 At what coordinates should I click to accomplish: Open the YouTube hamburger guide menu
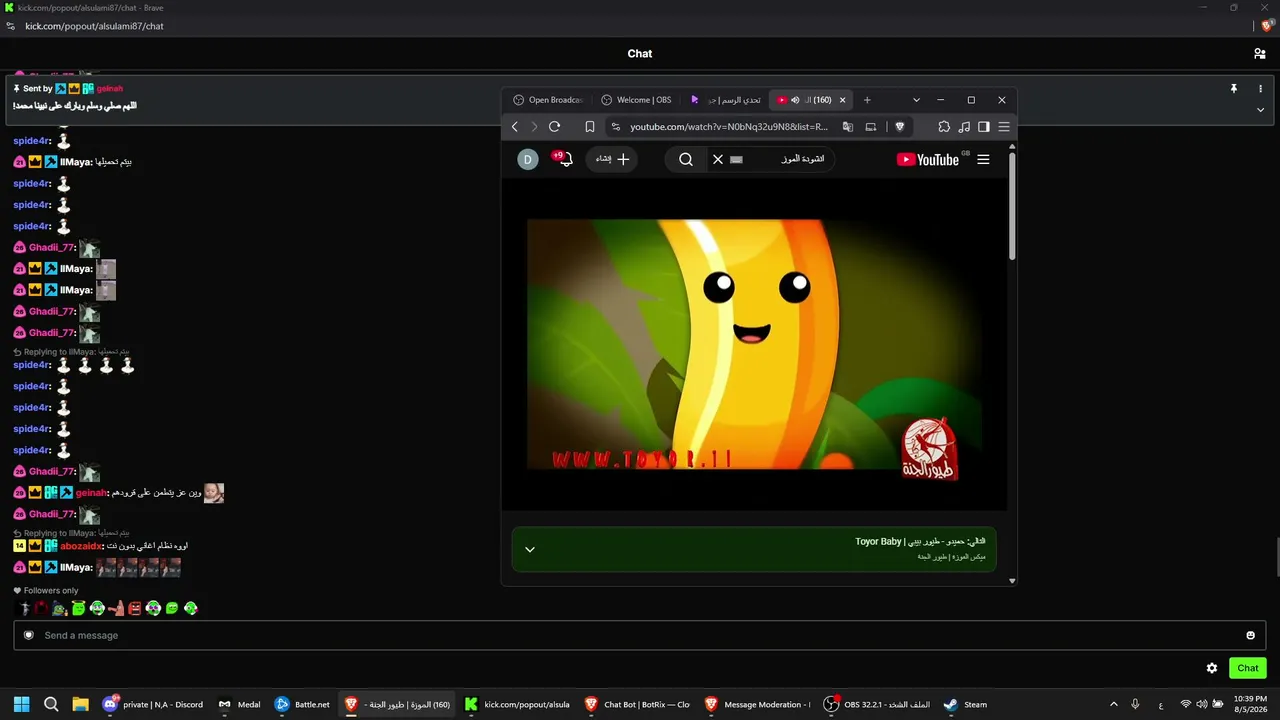point(983,159)
